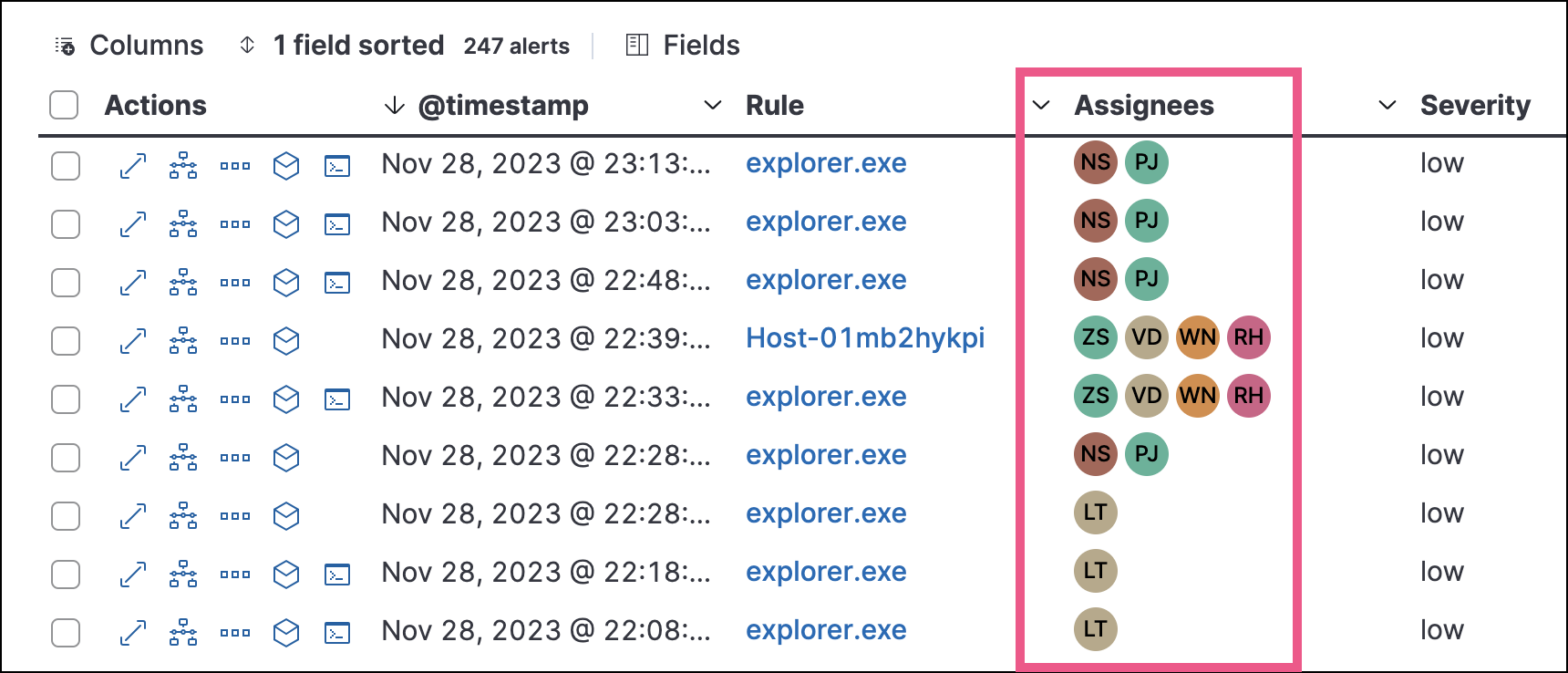Viewport: 1568px width, 673px height.
Task: Open event analyzer for the Host-01mb2hykpi alert
Action: (x=183, y=341)
